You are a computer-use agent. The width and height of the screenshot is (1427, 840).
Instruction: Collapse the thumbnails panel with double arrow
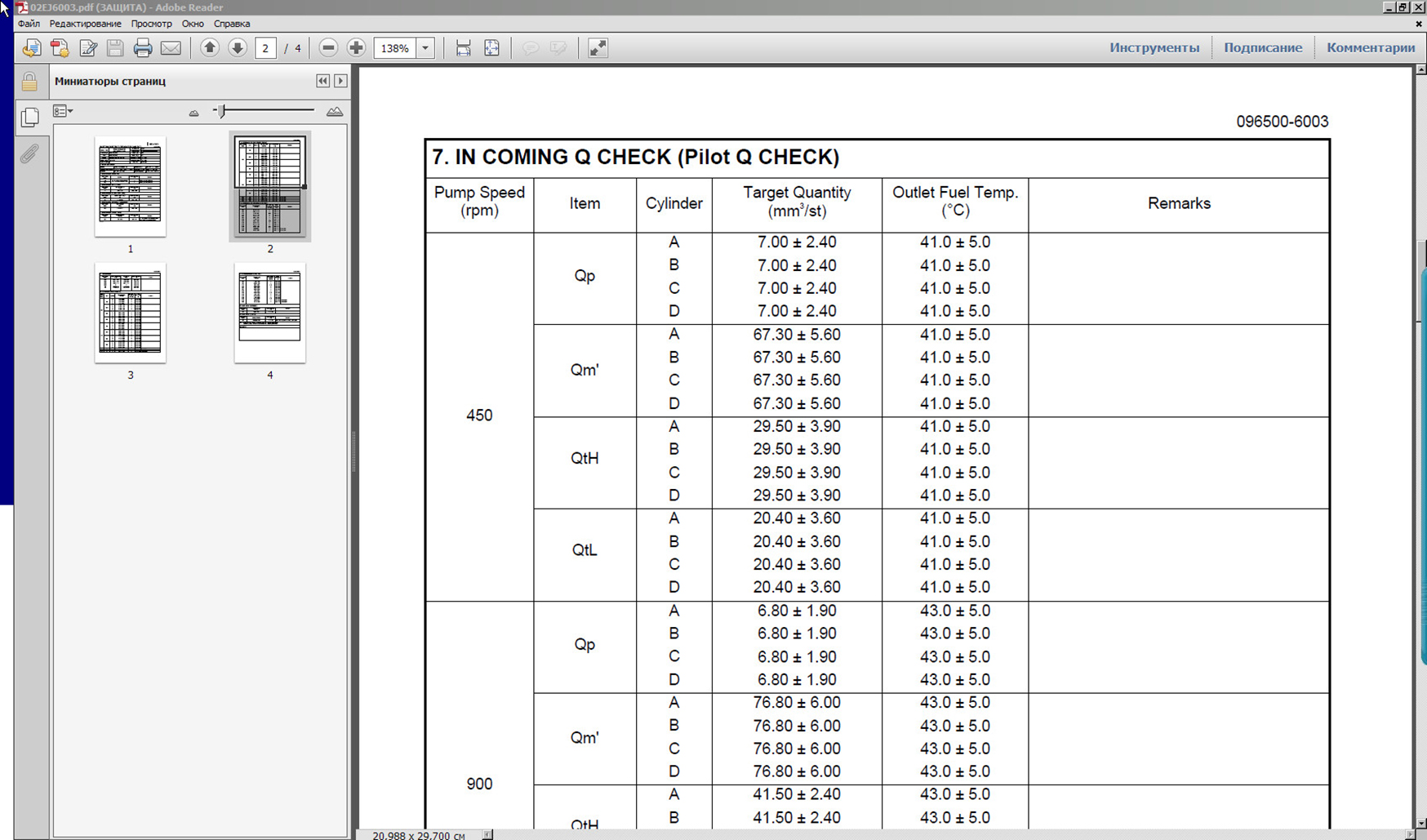pos(322,81)
